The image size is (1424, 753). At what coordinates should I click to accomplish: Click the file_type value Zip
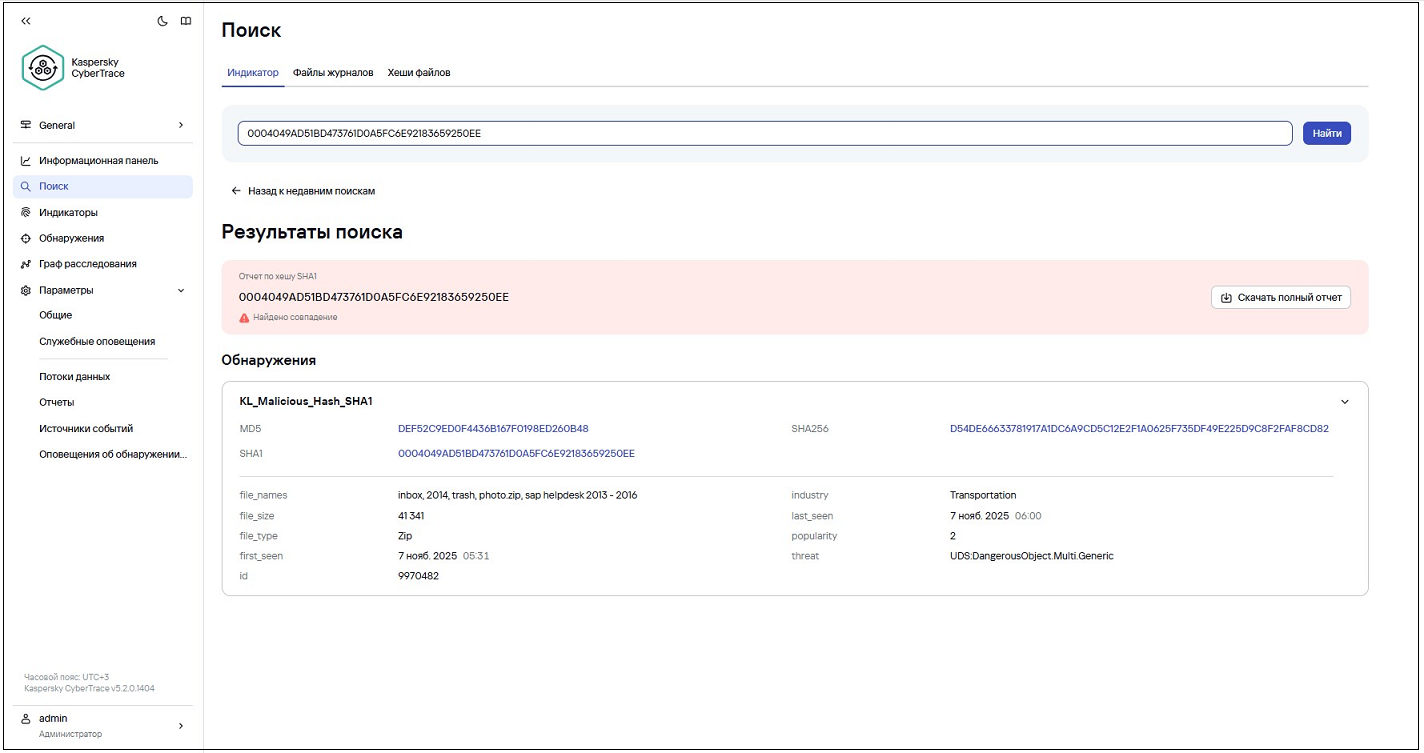[405, 536]
